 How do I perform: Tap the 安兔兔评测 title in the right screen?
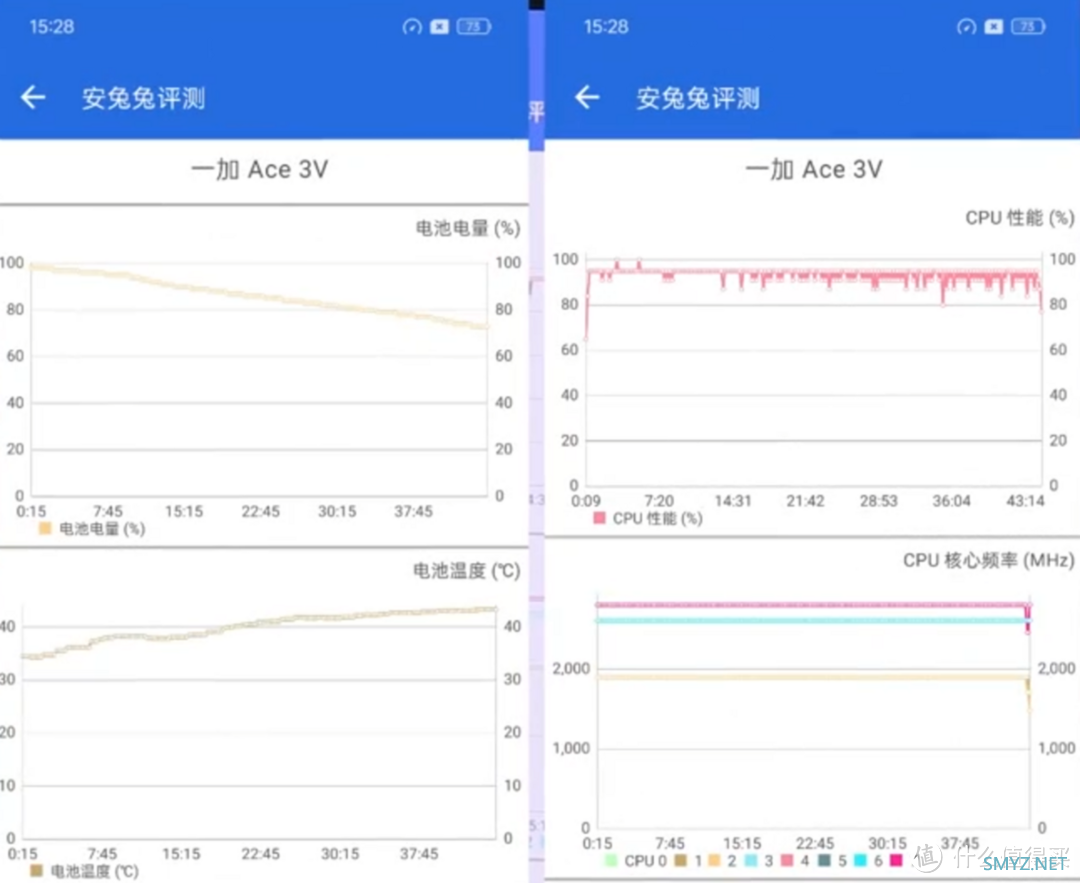tap(698, 98)
